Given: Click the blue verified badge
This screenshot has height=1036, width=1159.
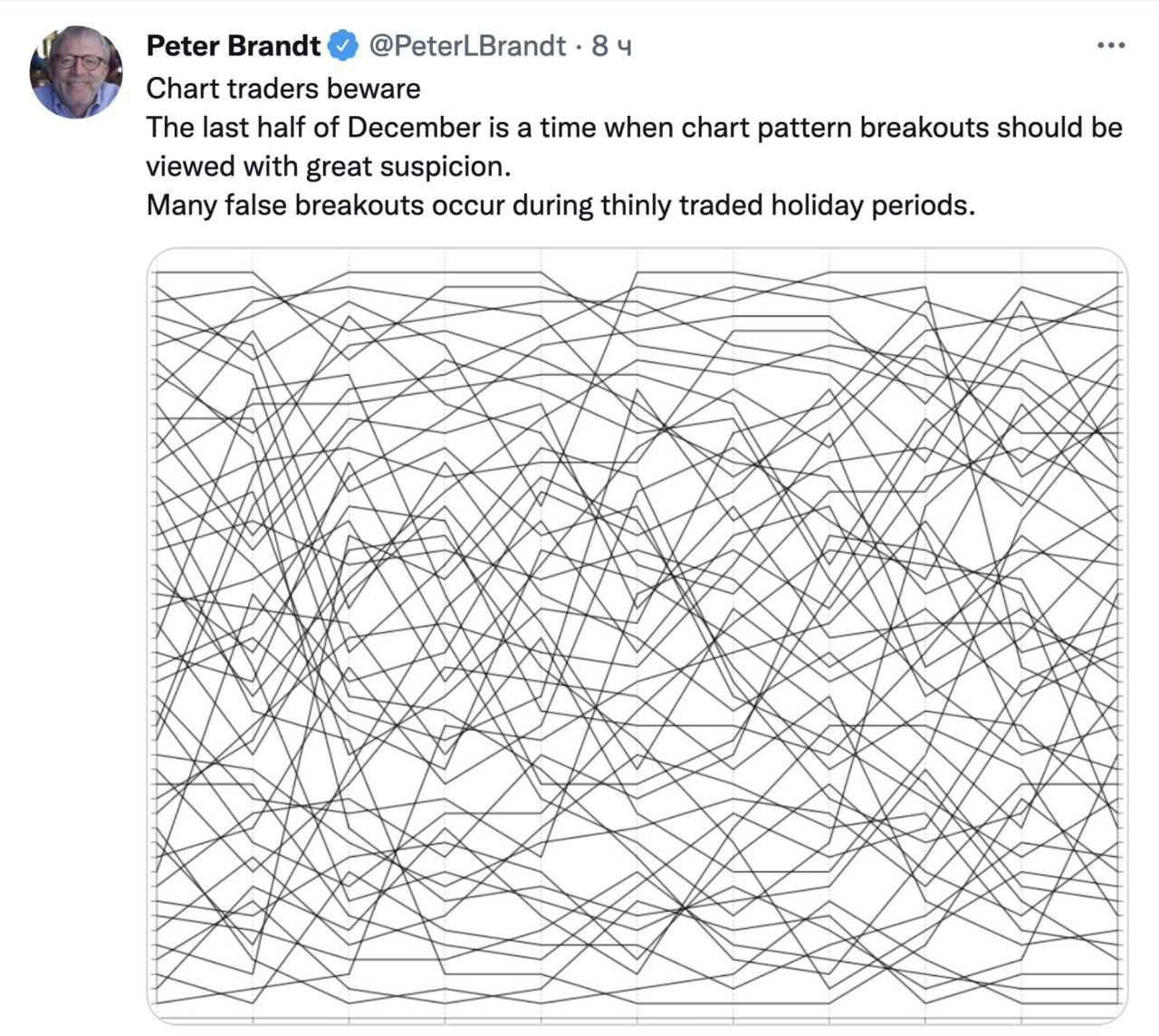Looking at the screenshot, I should click(x=343, y=45).
